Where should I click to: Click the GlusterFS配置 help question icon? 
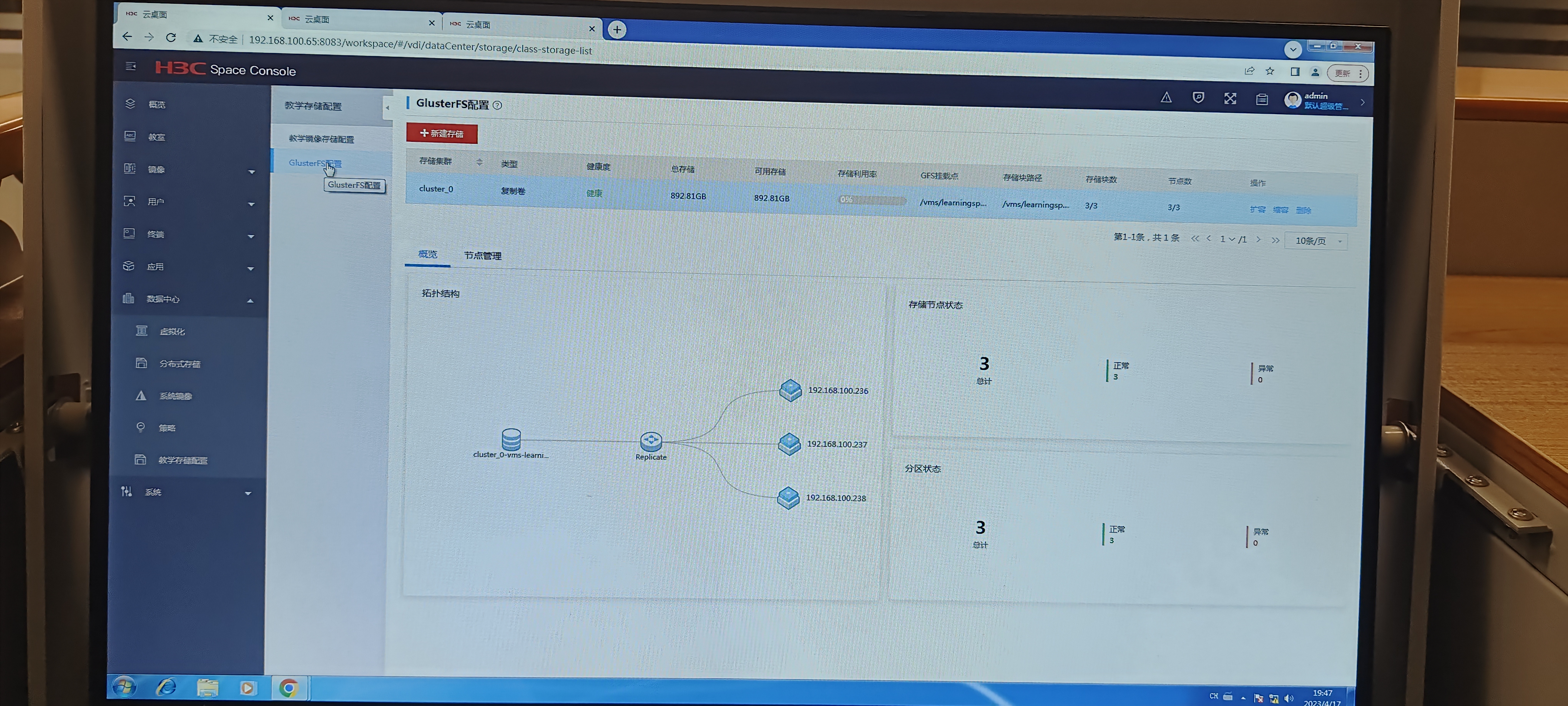point(497,105)
